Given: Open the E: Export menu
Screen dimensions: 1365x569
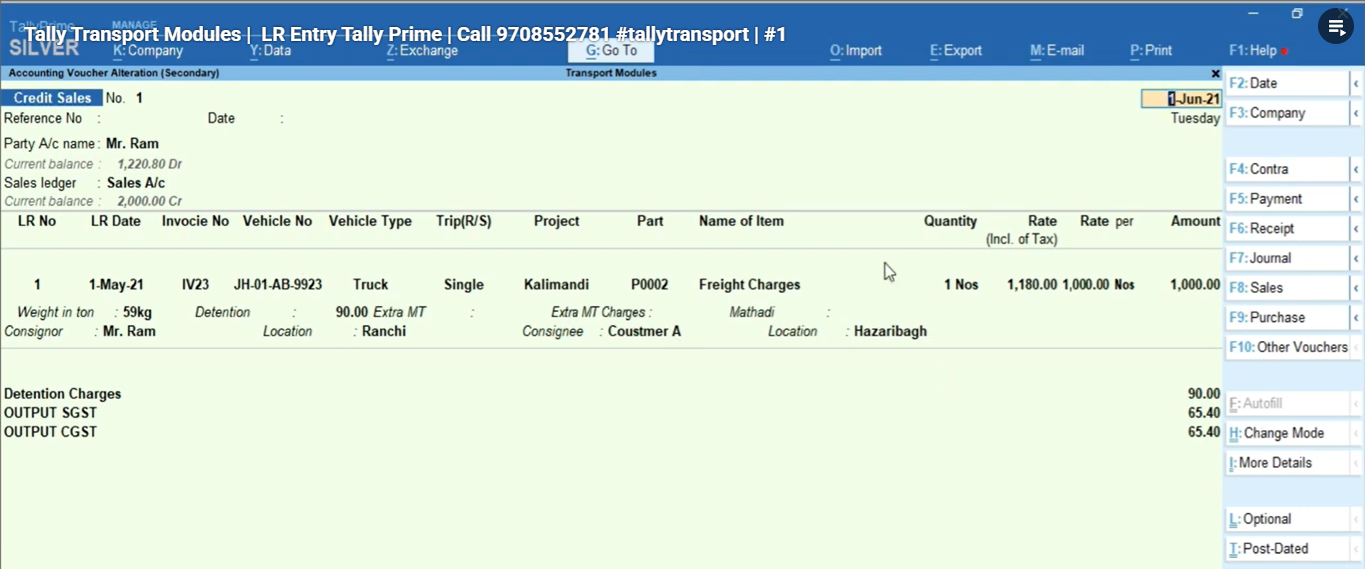Looking at the screenshot, I should click(x=956, y=50).
